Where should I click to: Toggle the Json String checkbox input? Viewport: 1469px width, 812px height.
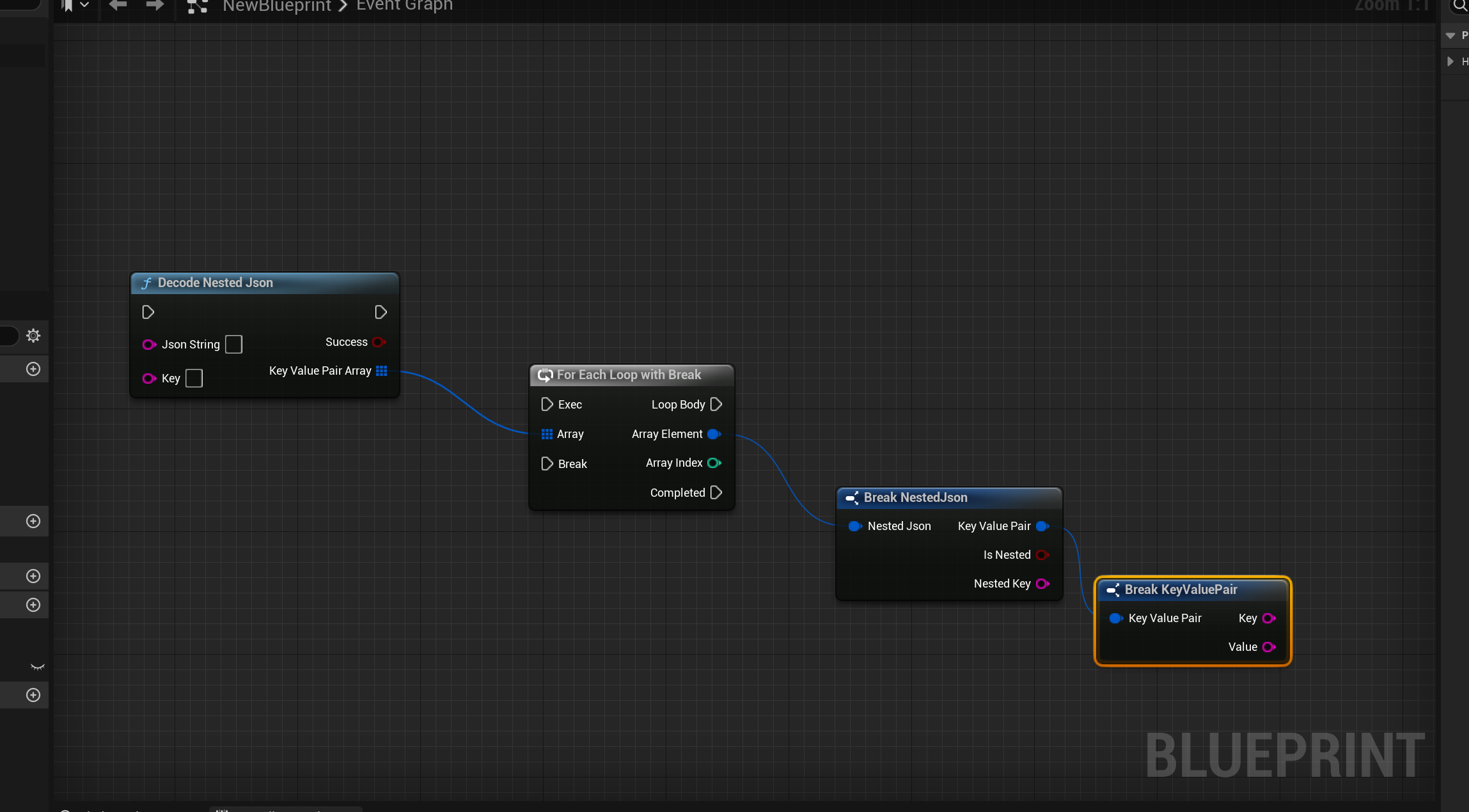232,344
